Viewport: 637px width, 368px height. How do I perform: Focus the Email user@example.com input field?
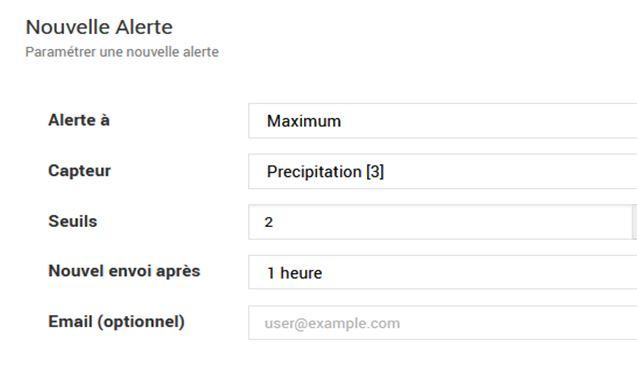click(x=443, y=323)
